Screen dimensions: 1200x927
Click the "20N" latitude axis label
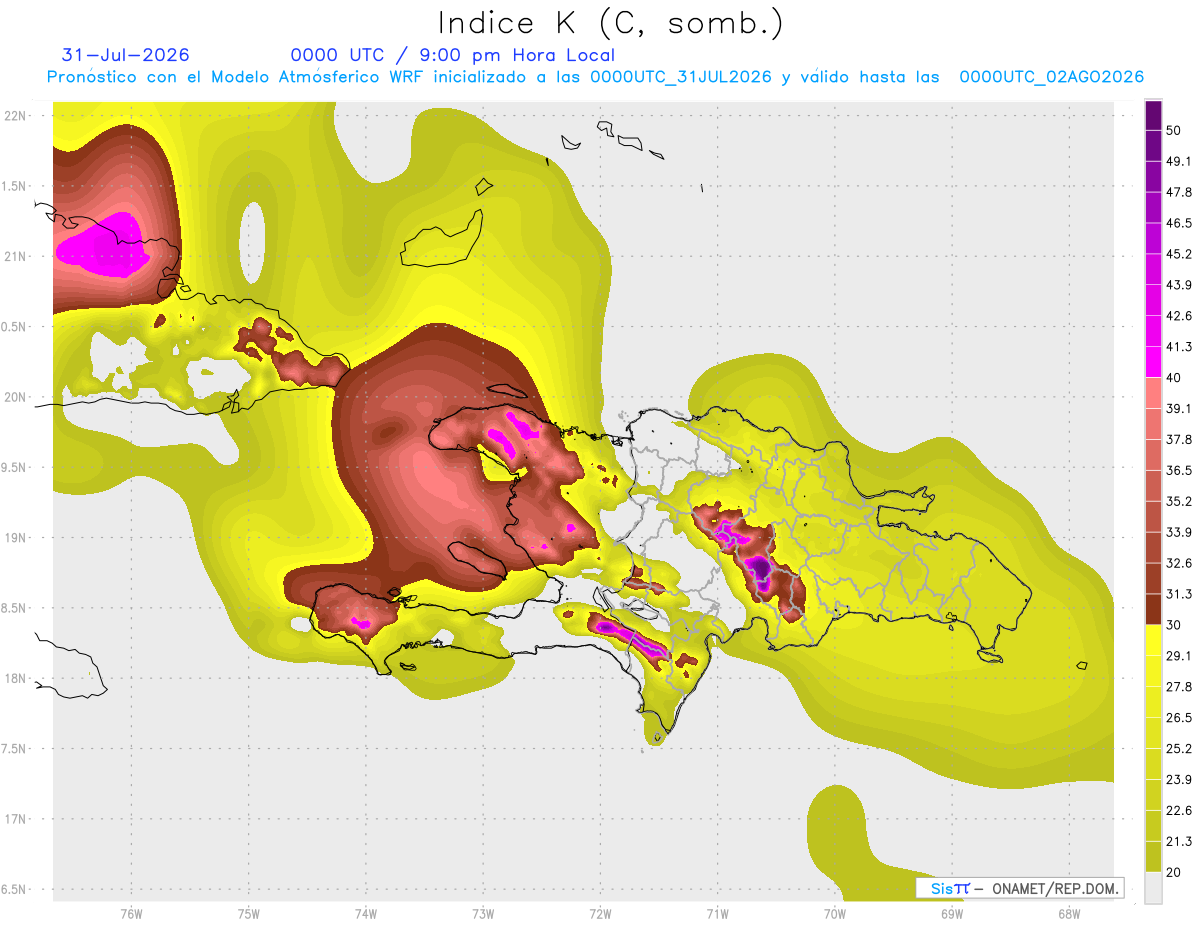16,397
